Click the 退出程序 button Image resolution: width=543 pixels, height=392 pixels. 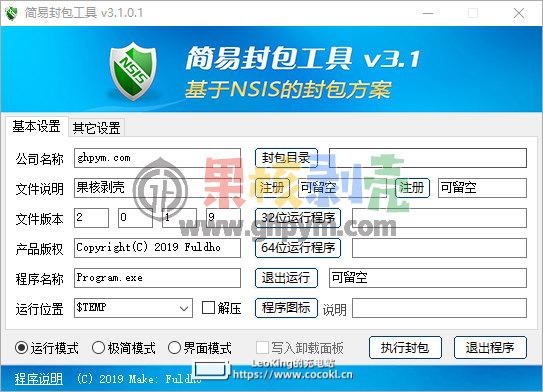490,347
